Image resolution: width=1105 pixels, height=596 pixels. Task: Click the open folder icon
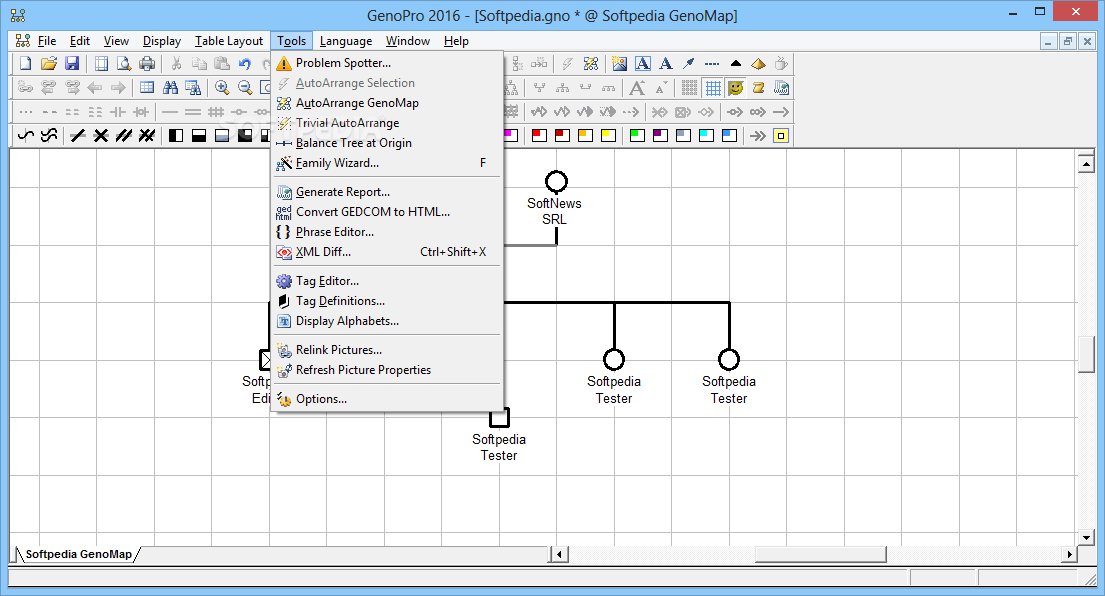tap(49, 63)
